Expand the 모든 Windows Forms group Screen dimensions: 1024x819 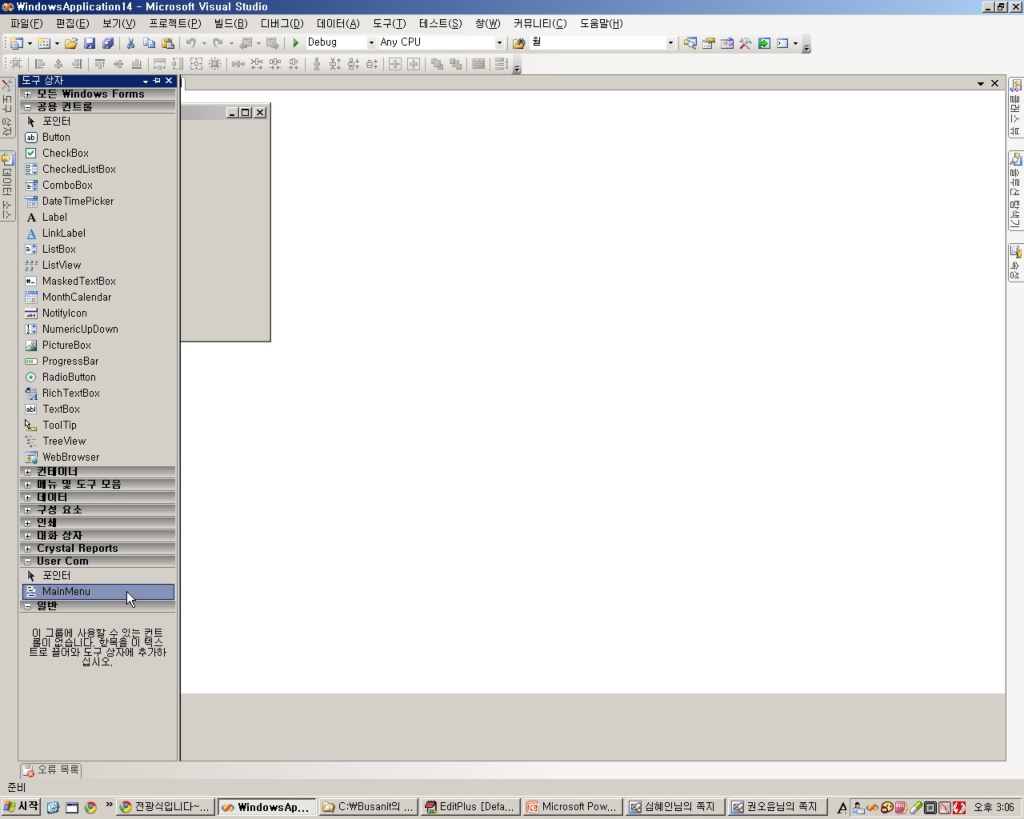coord(27,94)
